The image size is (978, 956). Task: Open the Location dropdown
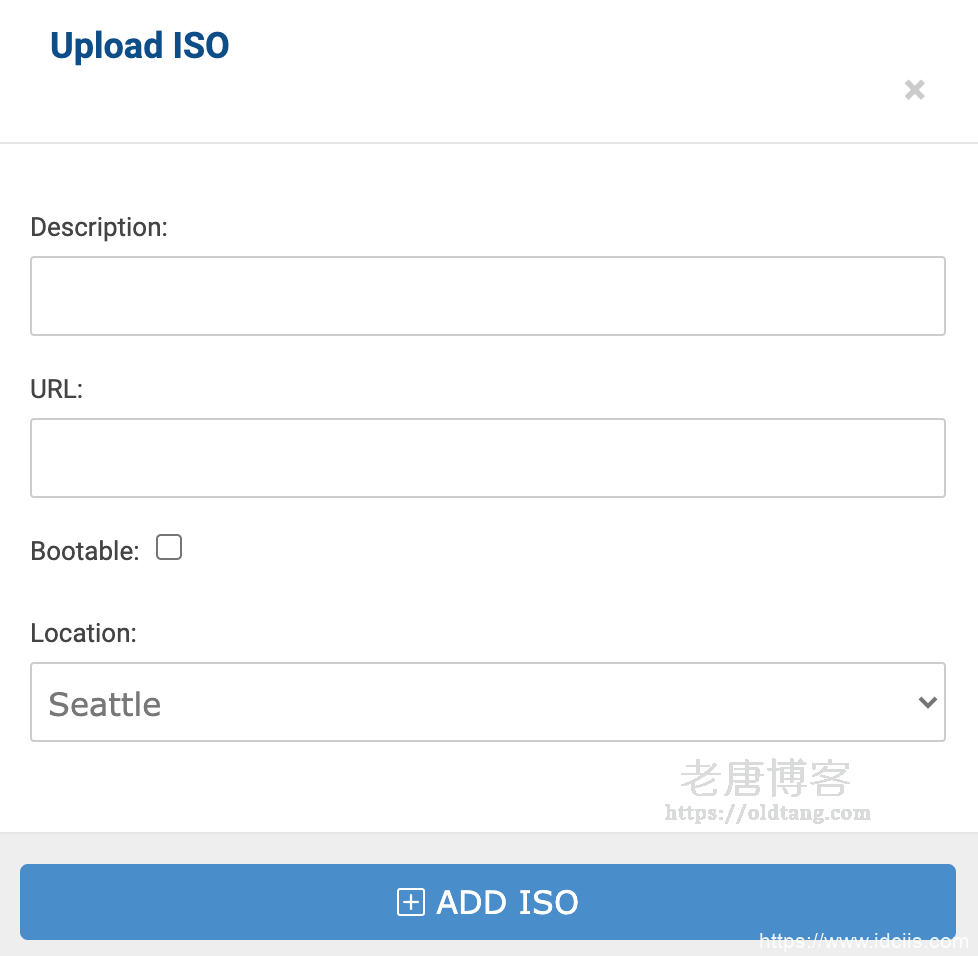pyautogui.click(x=487, y=702)
